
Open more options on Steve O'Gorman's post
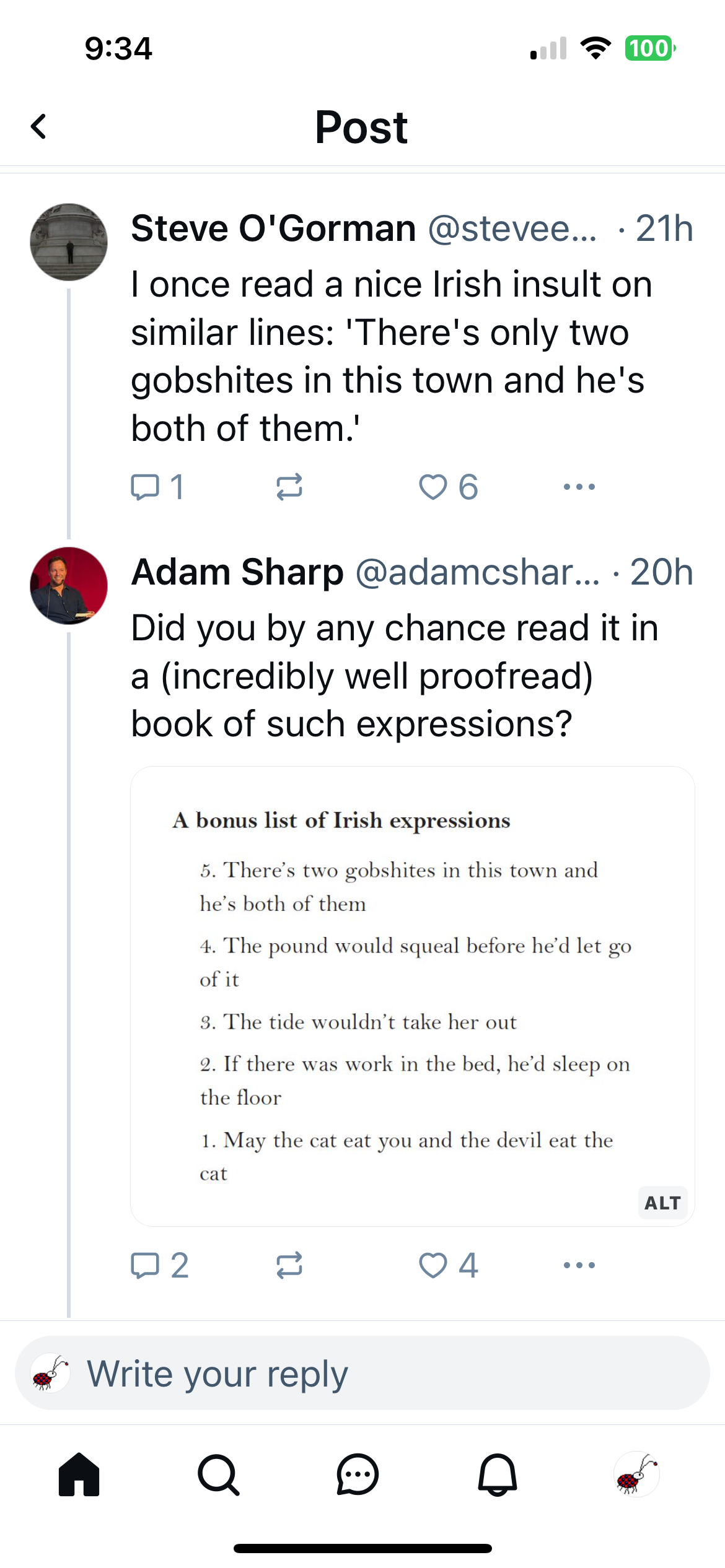579,487
